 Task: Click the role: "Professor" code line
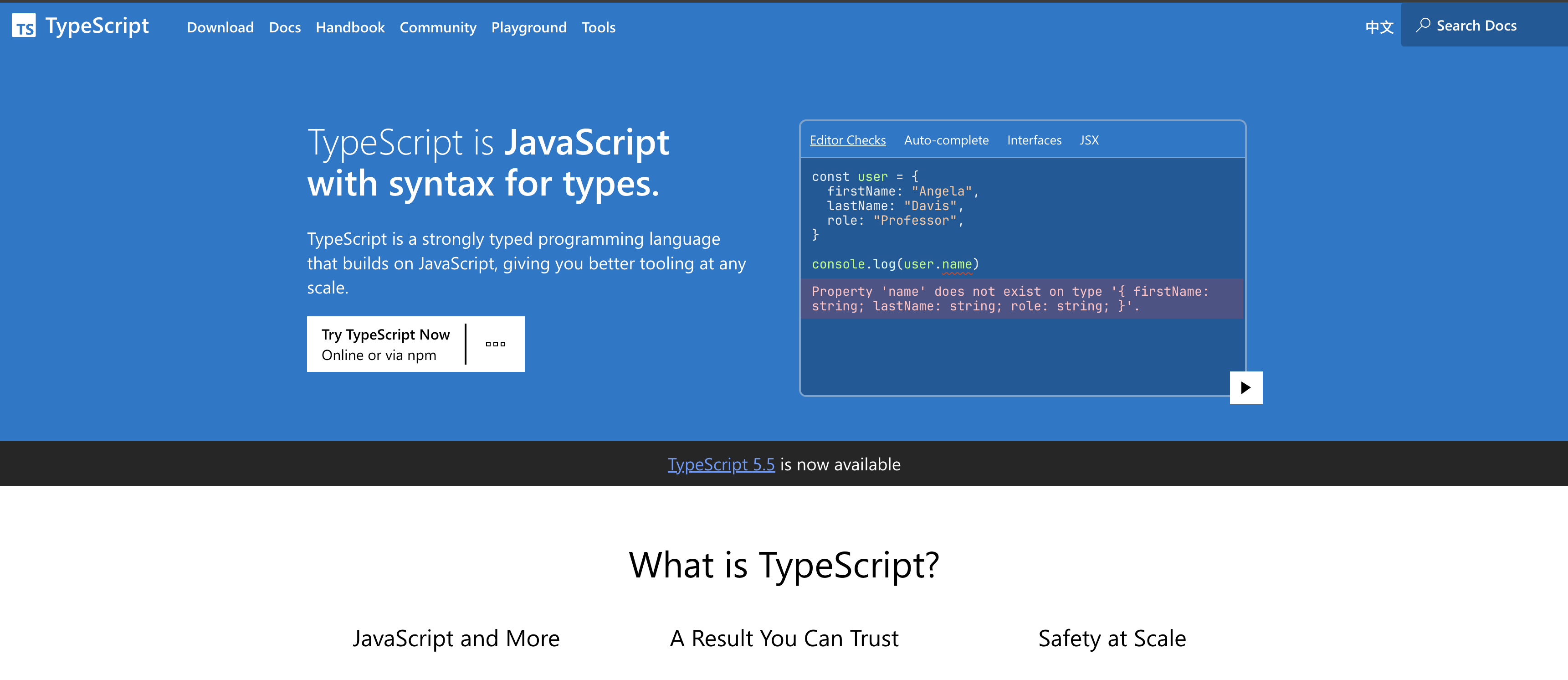click(x=895, y=221)
